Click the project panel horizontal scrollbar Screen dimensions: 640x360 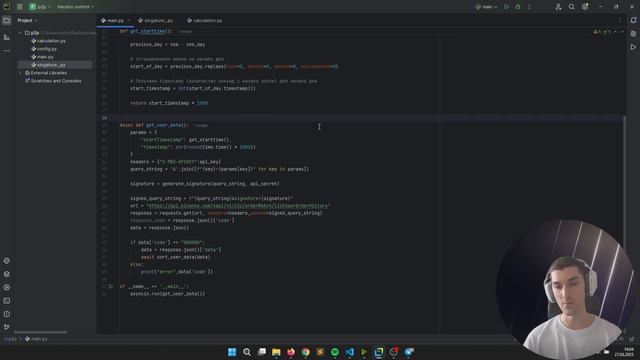[41, 332]
